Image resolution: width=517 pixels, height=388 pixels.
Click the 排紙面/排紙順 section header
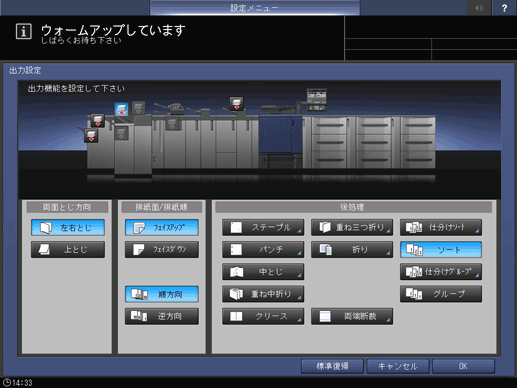tap(162, 207)
